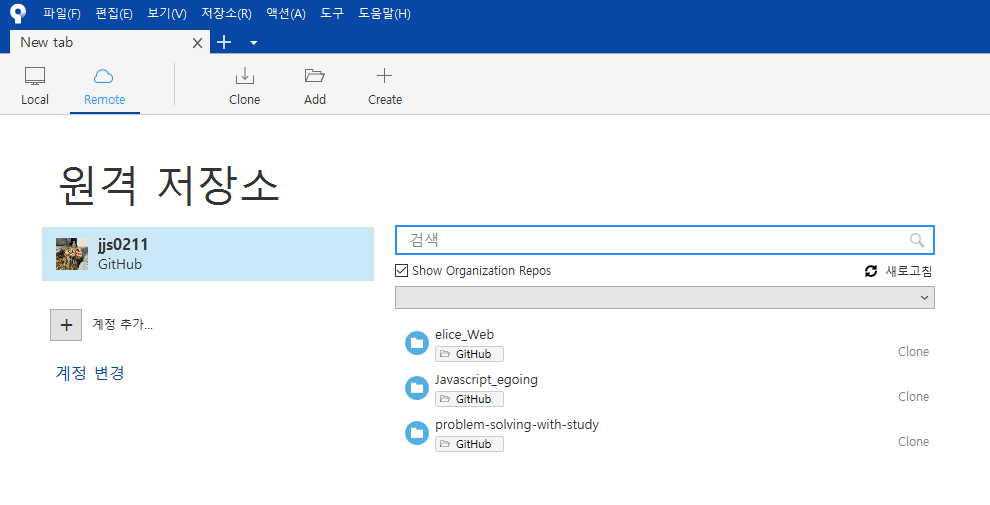This screenshot has width=990, height=505.
Task: Open the 도움말(H) menu
Action: (x=384, y=14)
